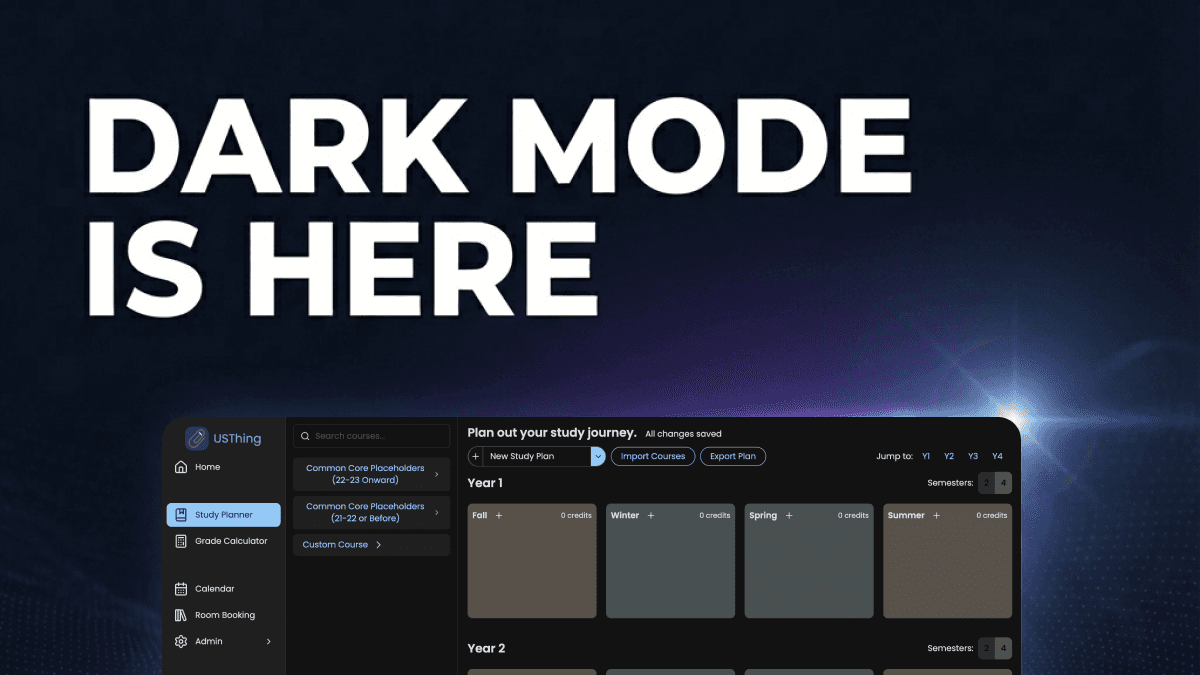Add a course to Year 1 Summer
Viewport: 1200px width, 675px height.
pyautogui.click(x=937, y=516)
